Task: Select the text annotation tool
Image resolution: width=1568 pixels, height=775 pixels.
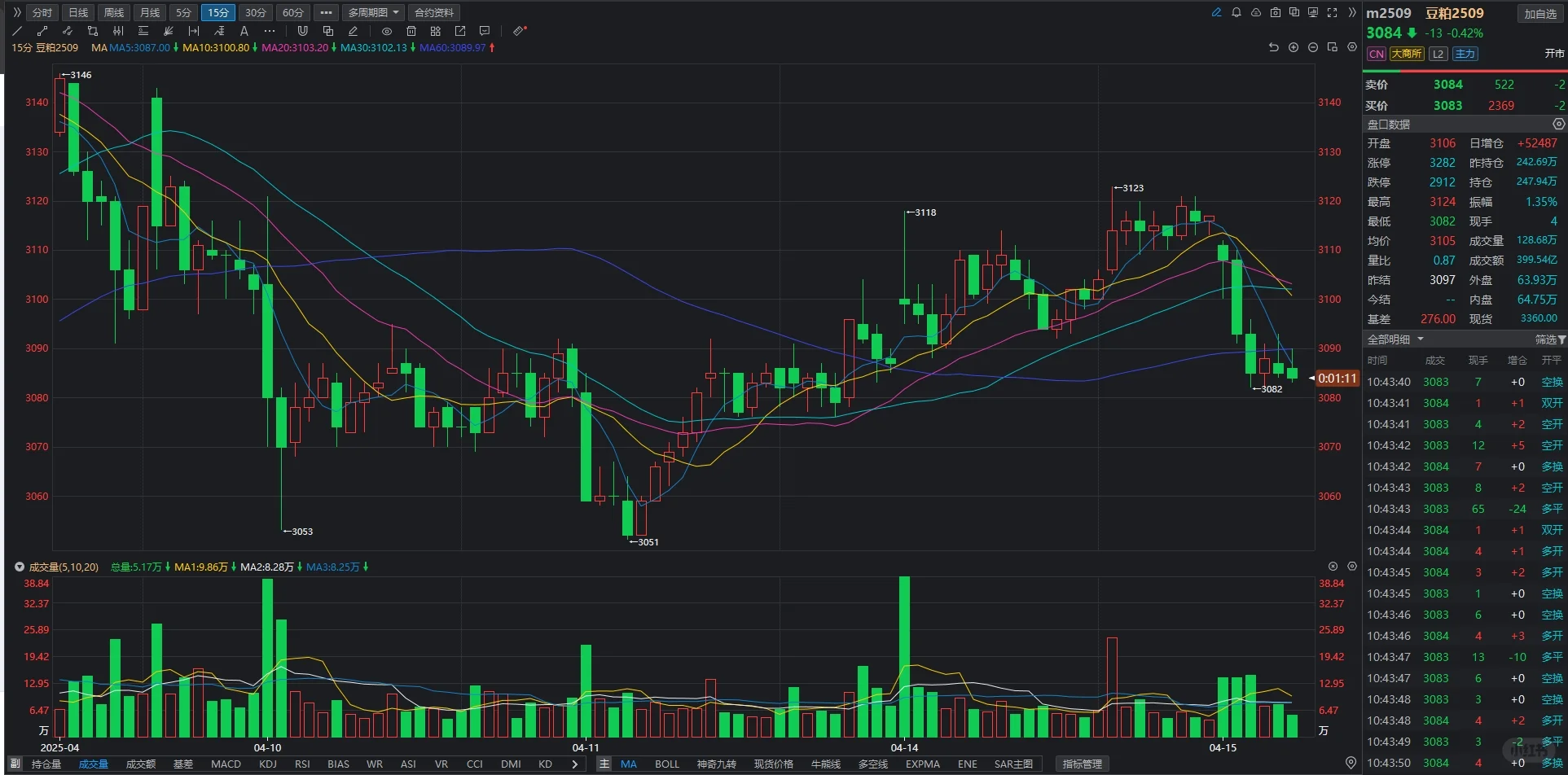Action: (244, 31)
